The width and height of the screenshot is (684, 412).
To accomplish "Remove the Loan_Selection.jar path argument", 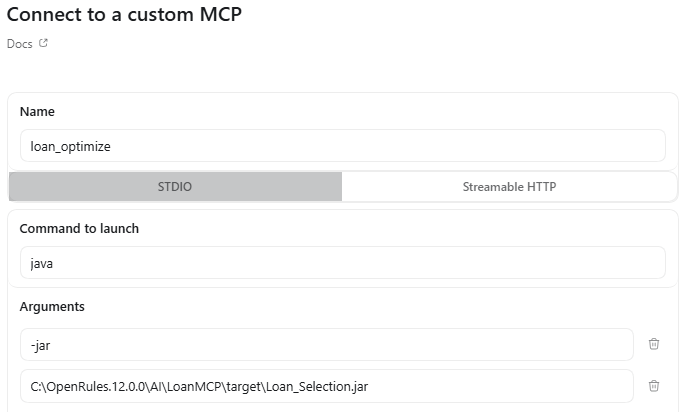I will (654, 385).
